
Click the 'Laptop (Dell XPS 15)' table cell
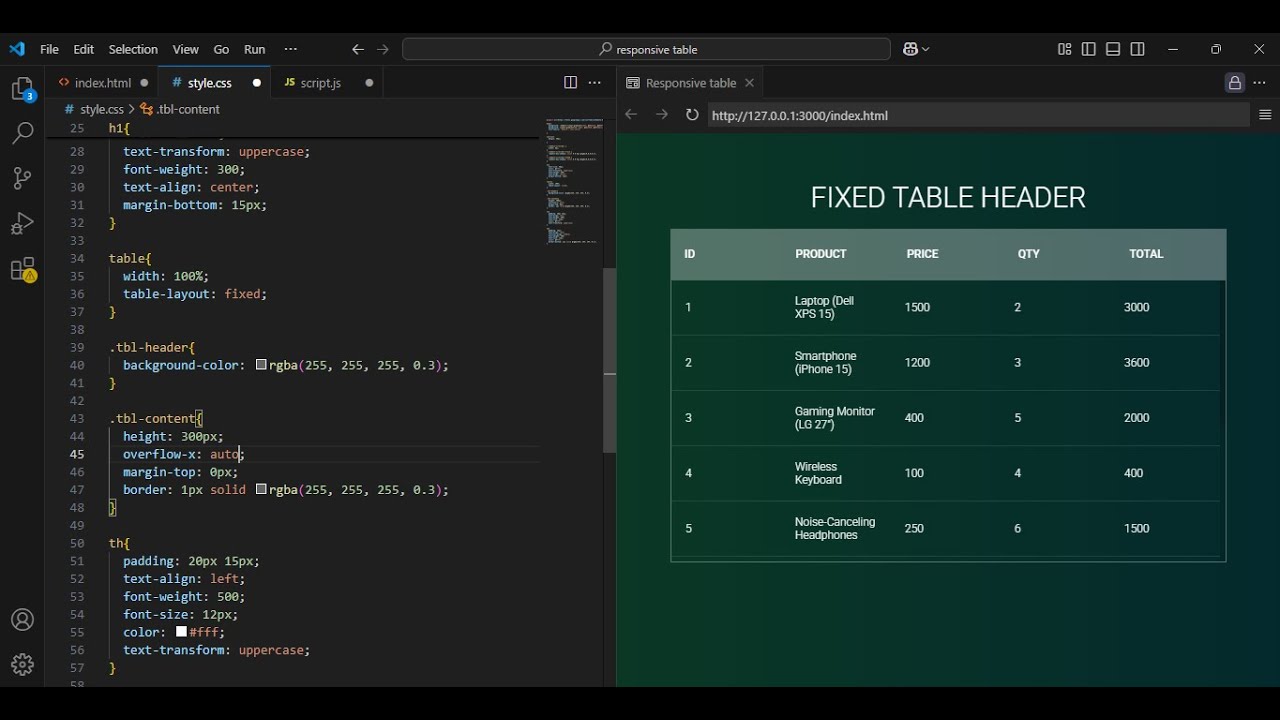pos(825,307)
